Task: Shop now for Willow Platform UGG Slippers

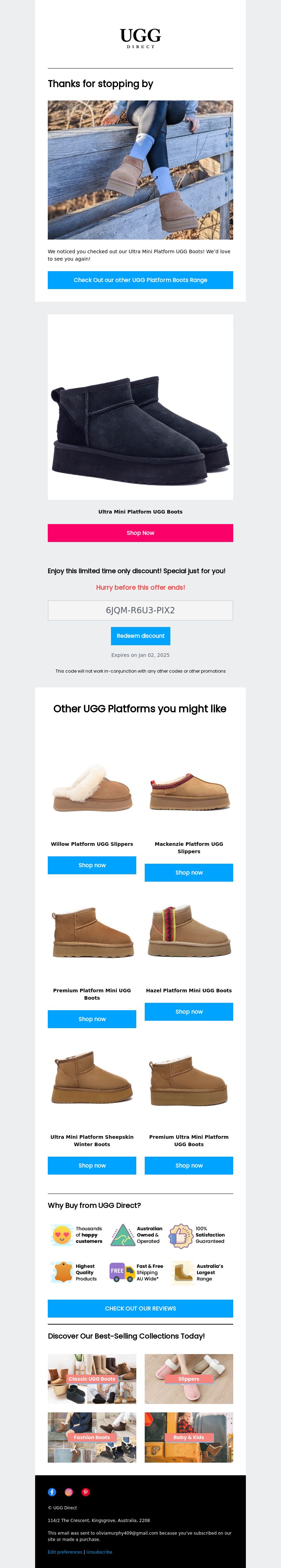Action: tap(92, 865)
